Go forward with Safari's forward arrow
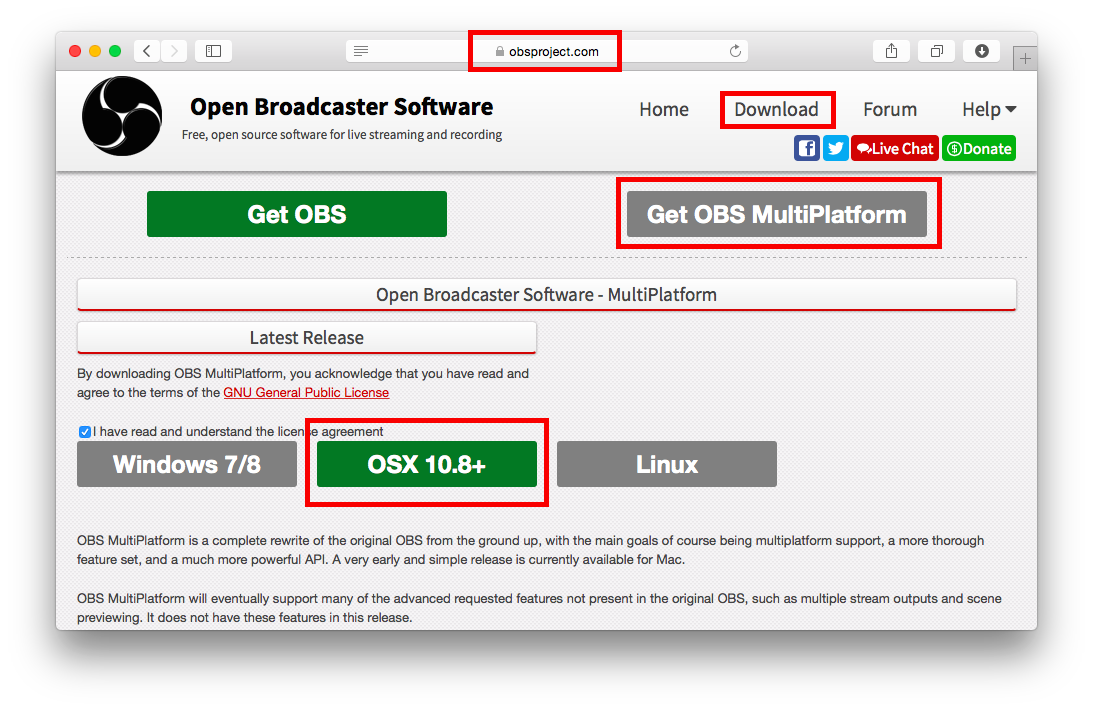 tap(174, 51)
